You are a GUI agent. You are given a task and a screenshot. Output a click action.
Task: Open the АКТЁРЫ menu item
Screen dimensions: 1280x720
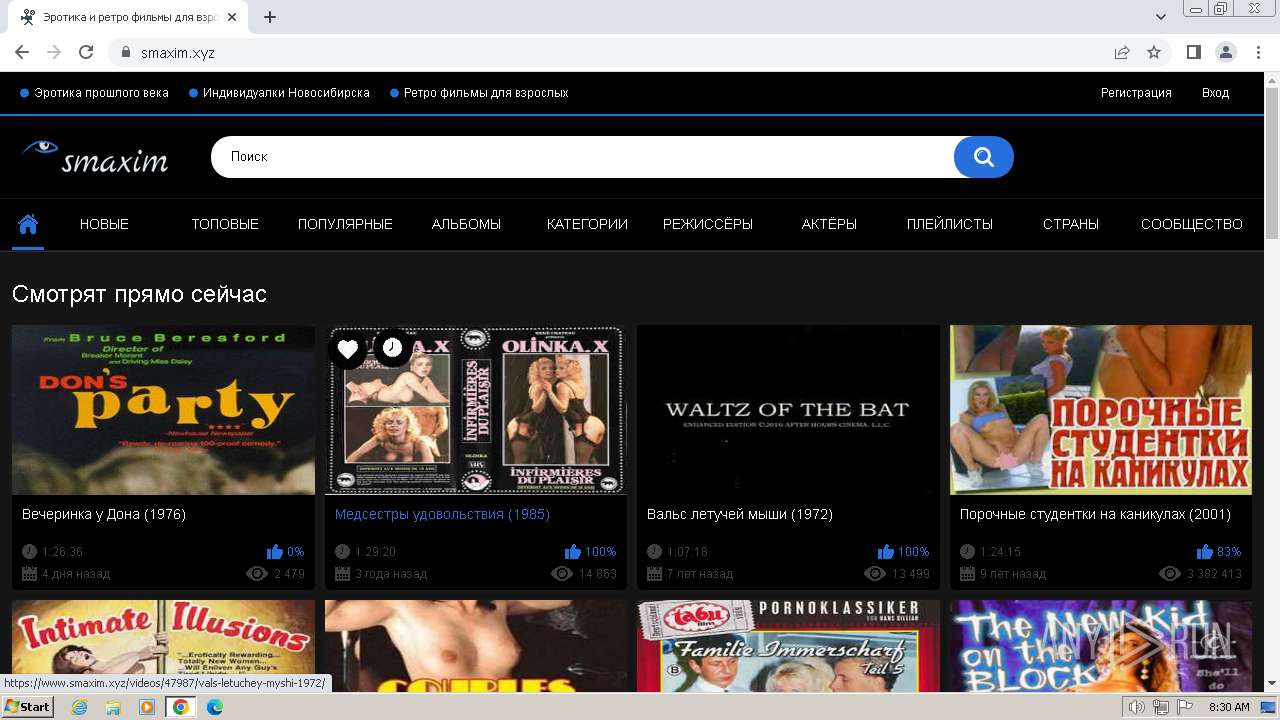coord(829,224)
